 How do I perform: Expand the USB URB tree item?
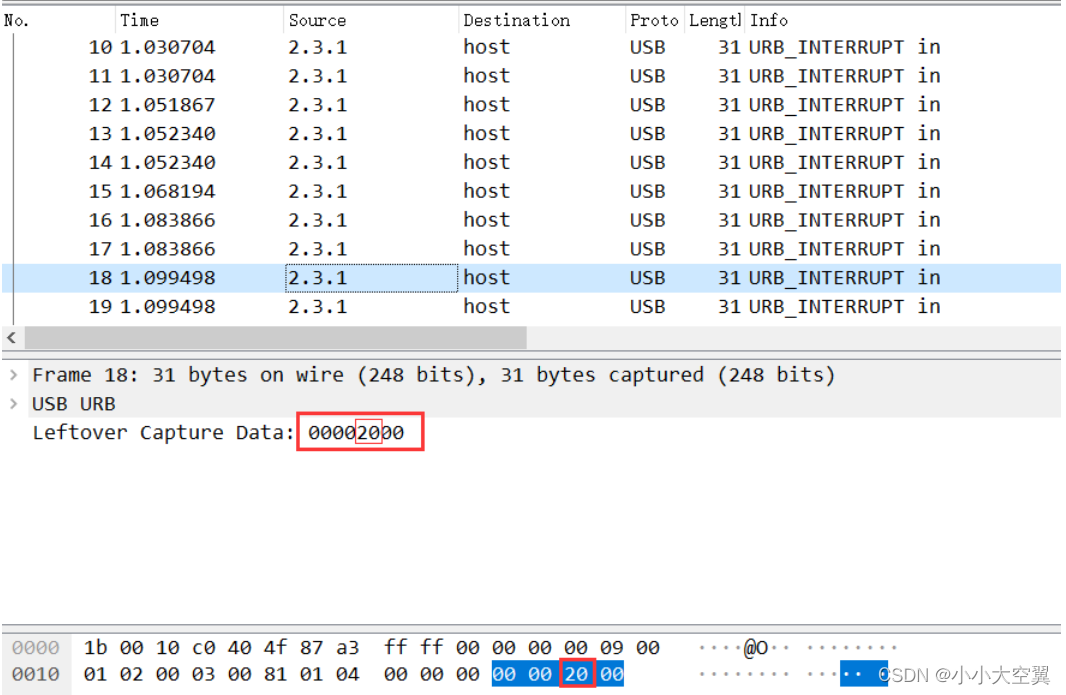tap(14, 403)
